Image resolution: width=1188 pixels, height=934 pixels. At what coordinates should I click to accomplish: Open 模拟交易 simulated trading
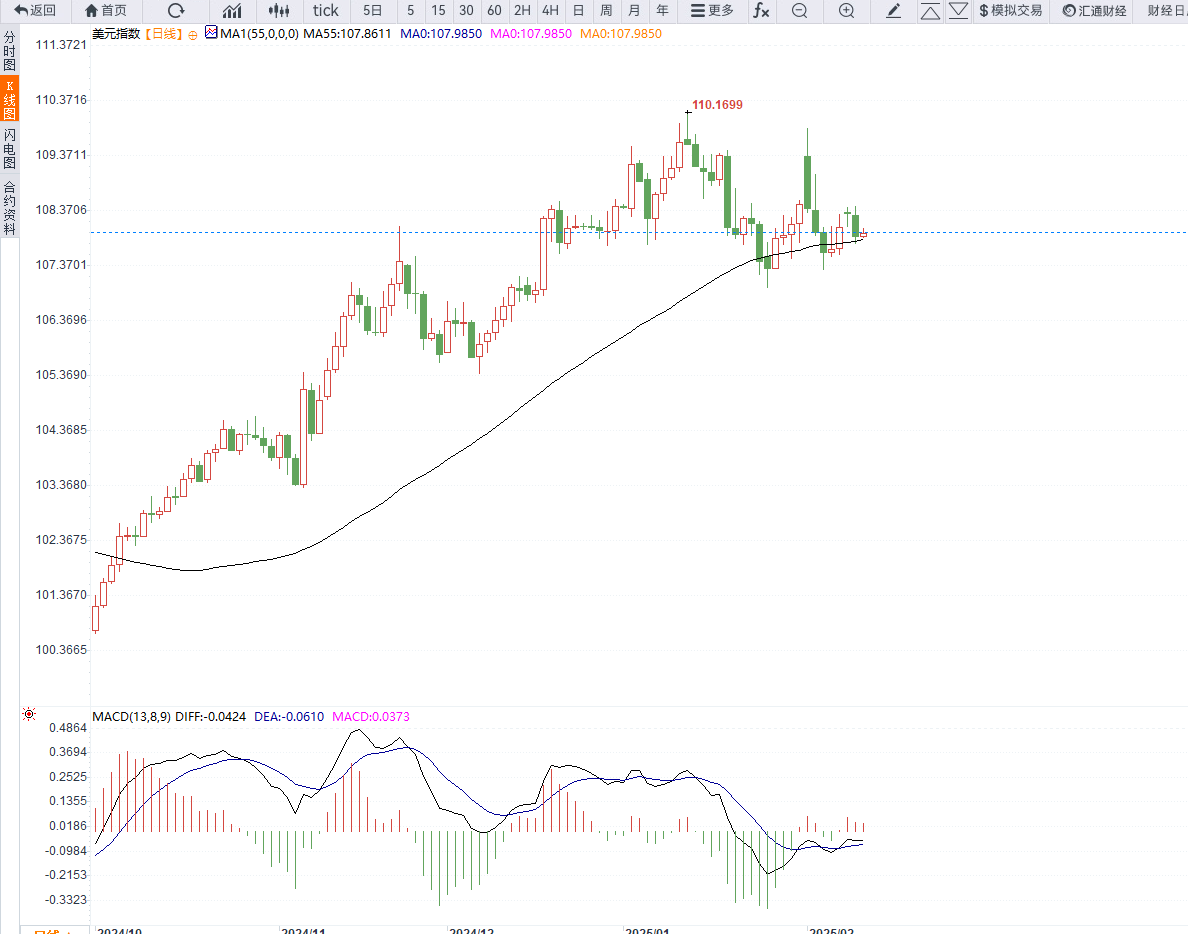(x=1010, y=11)
